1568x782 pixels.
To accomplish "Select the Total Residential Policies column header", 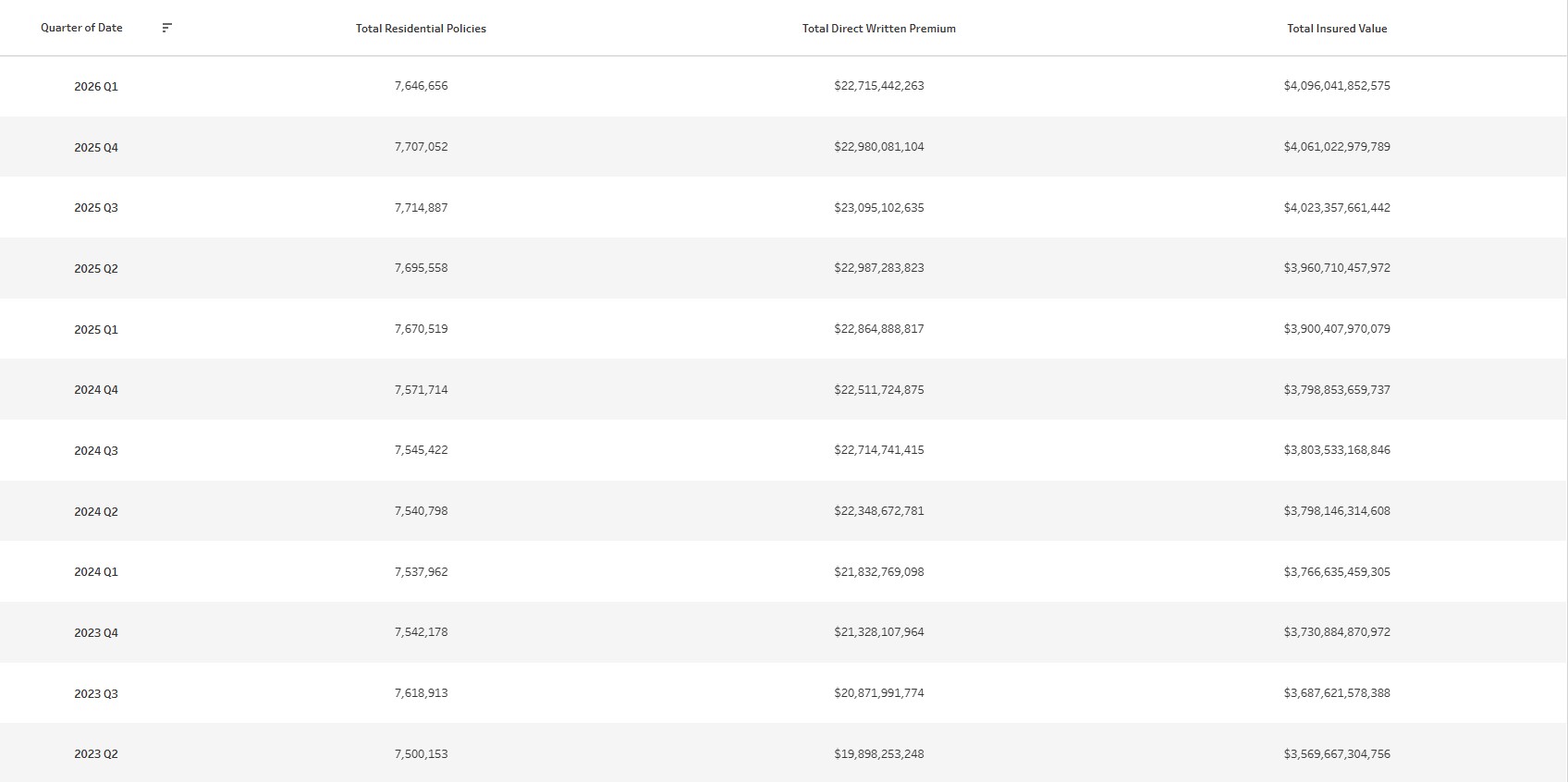I will click(421, 29).
